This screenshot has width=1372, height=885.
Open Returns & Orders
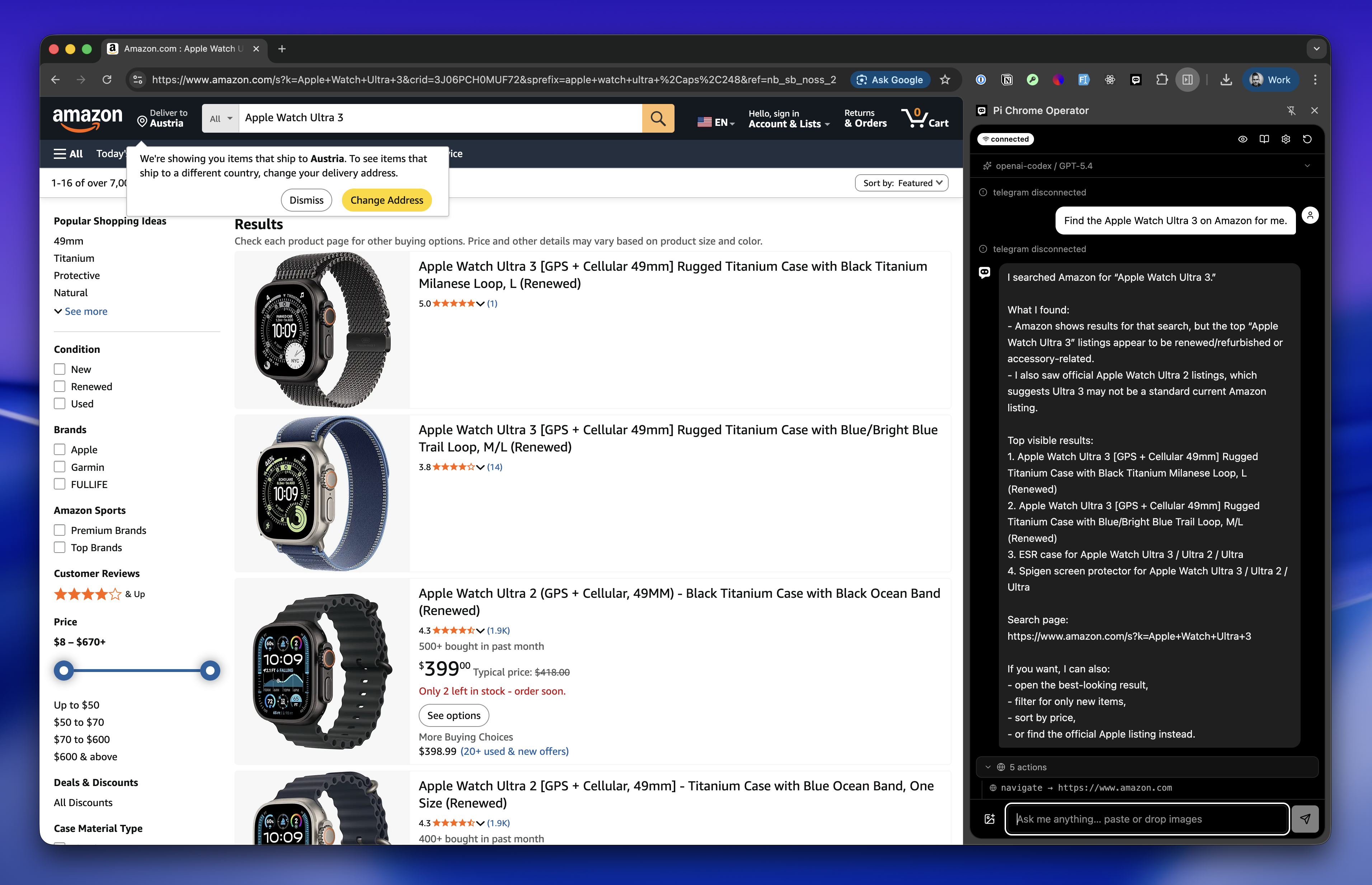point(865,118)
